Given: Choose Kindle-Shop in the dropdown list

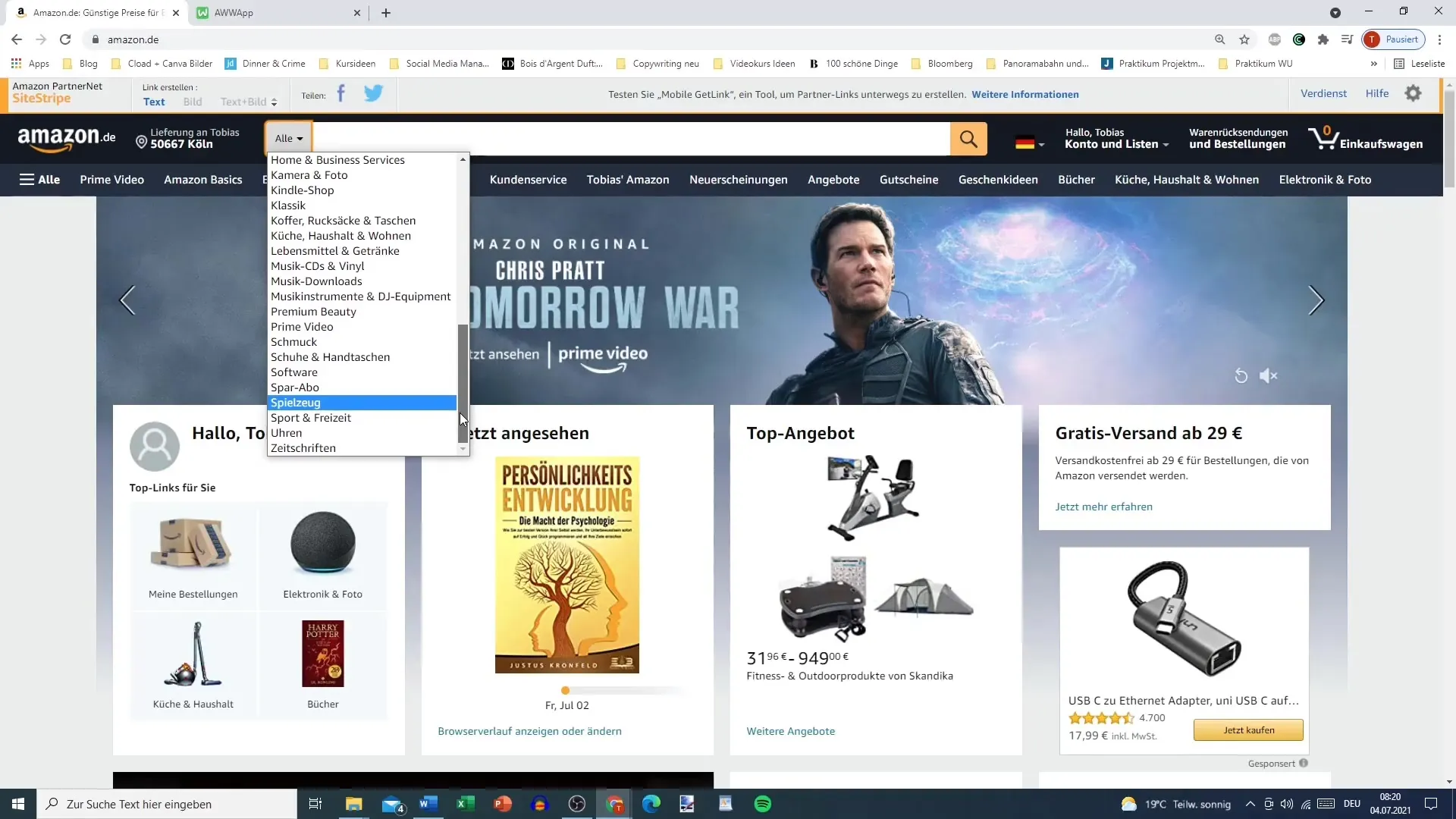Looking at the screenshot, I should (x=362, y=190).
